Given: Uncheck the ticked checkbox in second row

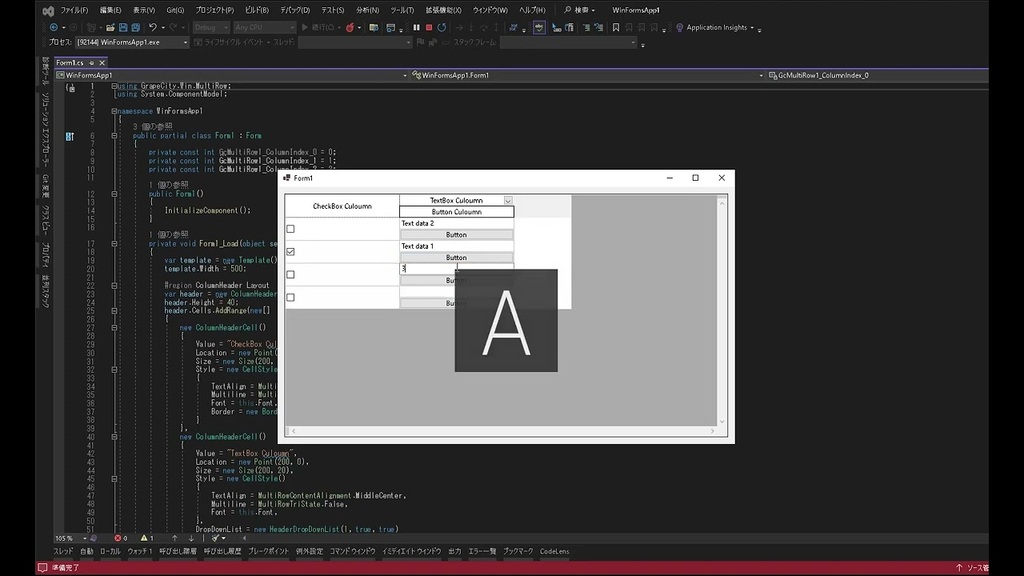Looking at the screenshot, I should 291,252.
